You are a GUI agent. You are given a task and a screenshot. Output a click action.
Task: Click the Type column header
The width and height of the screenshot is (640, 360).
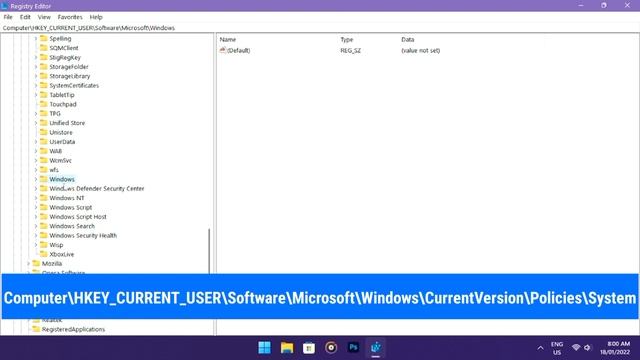coord(347,40)
